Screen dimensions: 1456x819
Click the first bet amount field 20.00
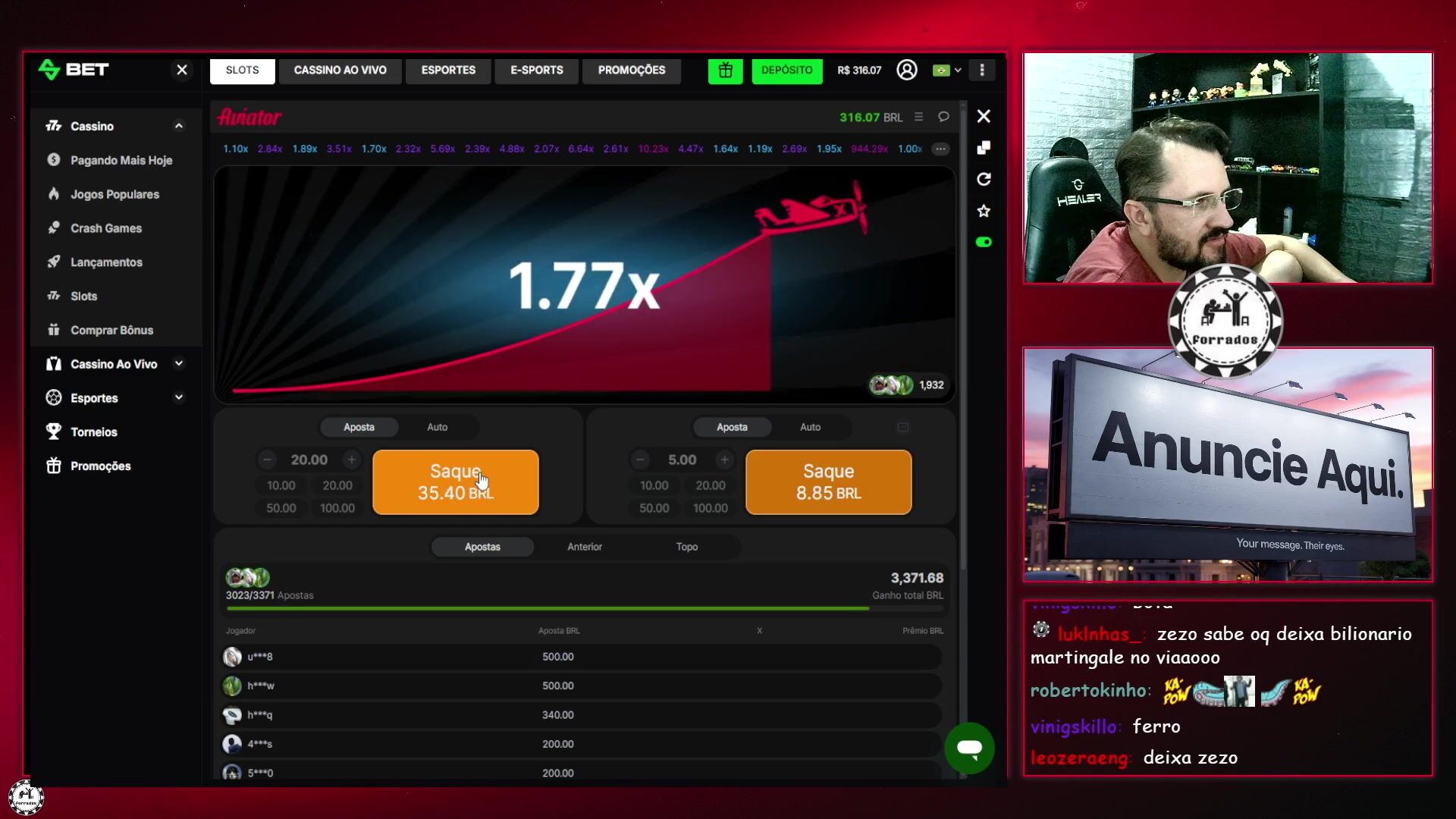point(309,460)
